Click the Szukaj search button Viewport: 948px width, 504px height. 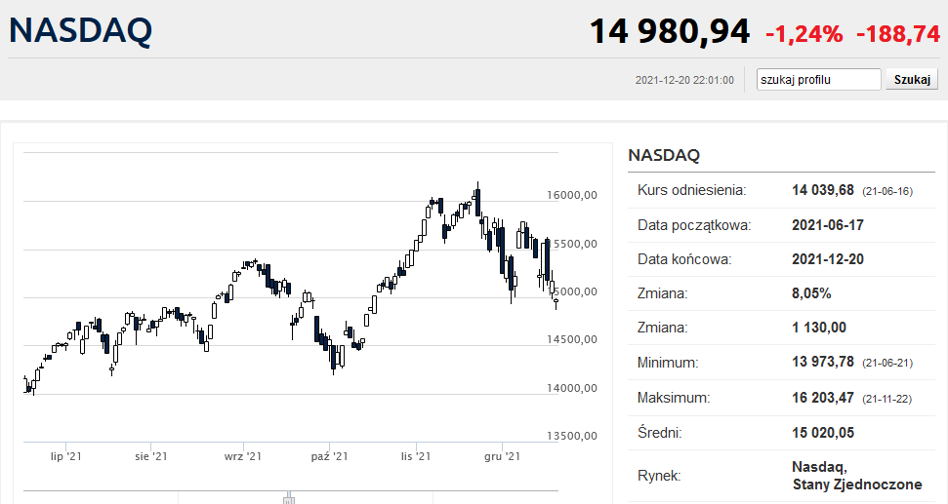tap(912, 80)
